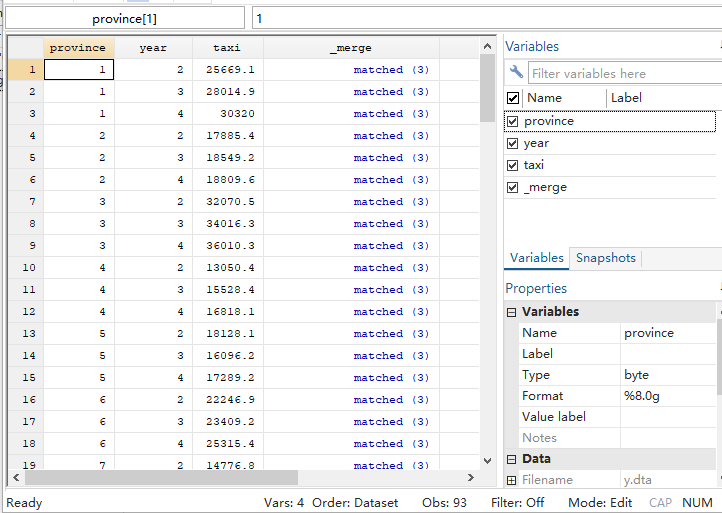Screen dimensions: 722x513
Task: Select row number 10 header
Action: click(26, 268)
